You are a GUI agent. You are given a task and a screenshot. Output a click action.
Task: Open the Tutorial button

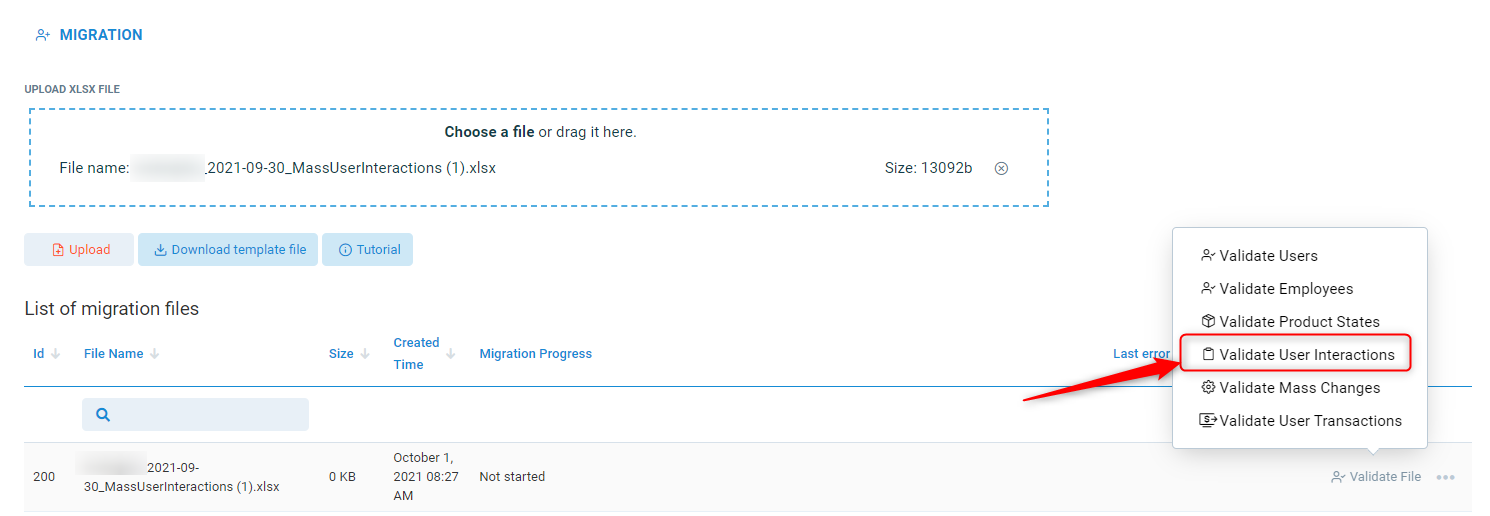coord(368,250)
